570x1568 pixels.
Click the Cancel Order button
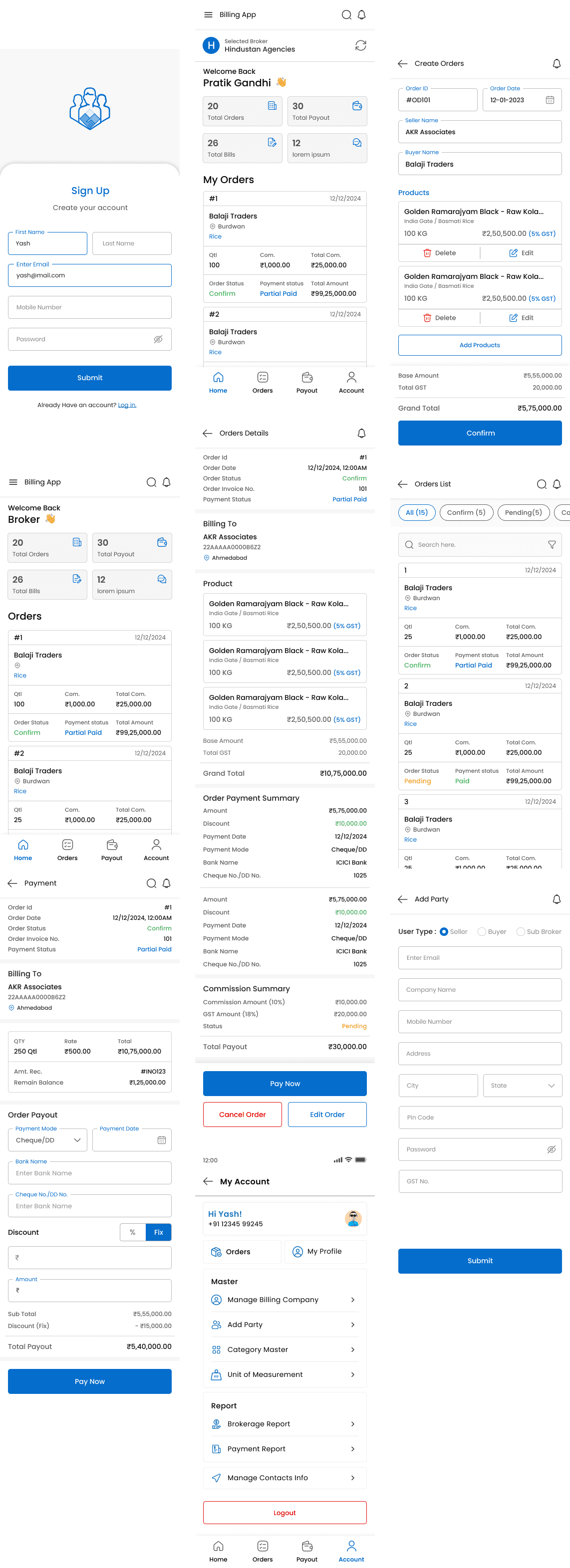(243, 1115)
